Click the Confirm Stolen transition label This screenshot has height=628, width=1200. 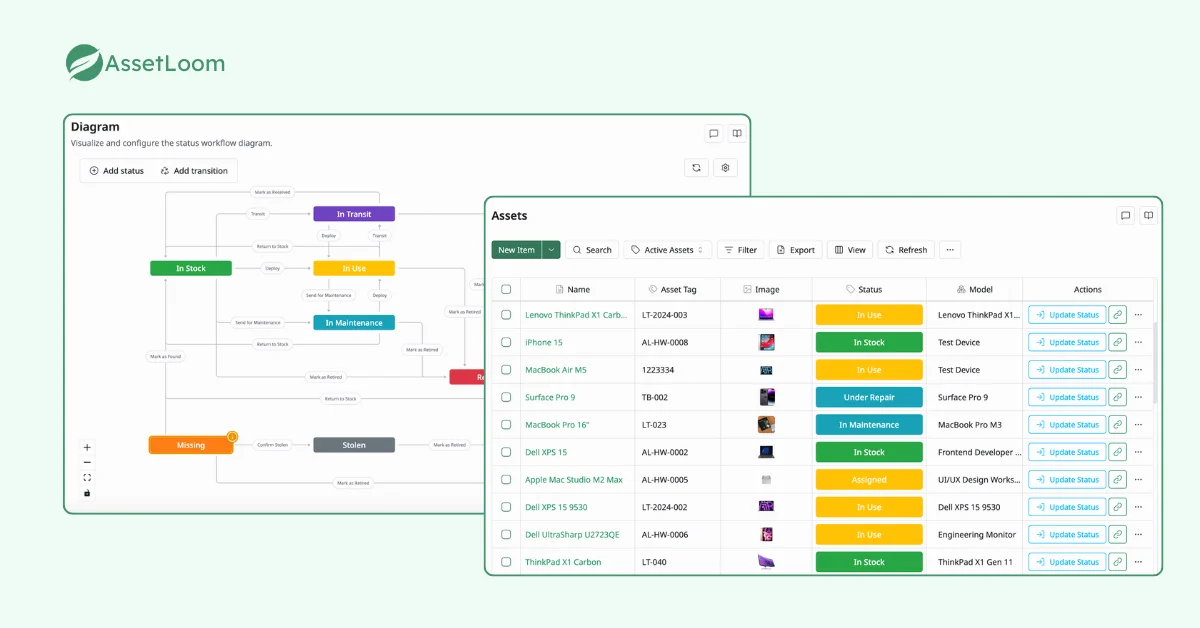273,445
